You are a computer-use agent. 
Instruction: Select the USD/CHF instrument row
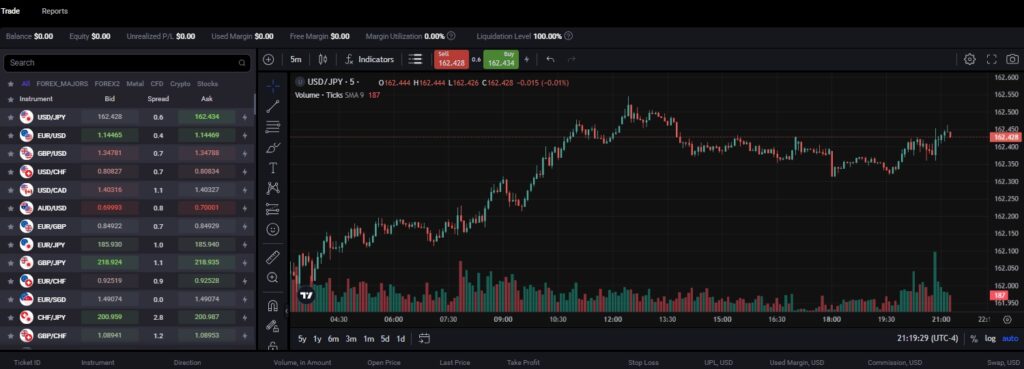tap(127, 172)
